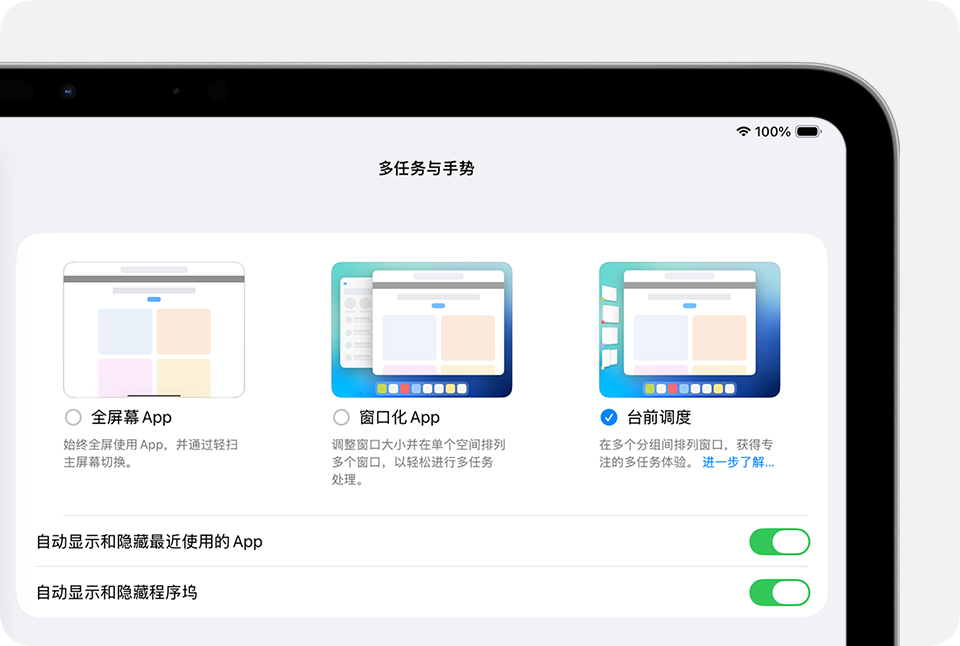
Task: Select the 窗口化 App radio button
Action: click(x=340, y=417)
